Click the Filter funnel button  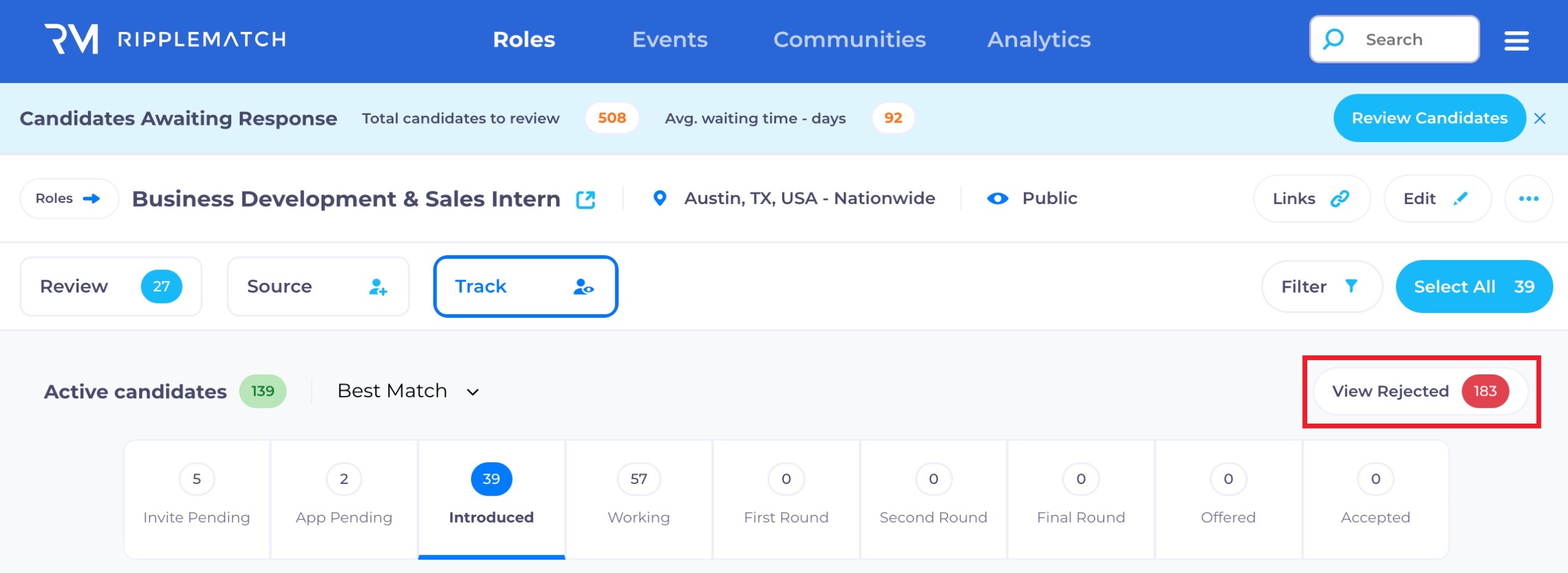click(x=1321, y=286)
